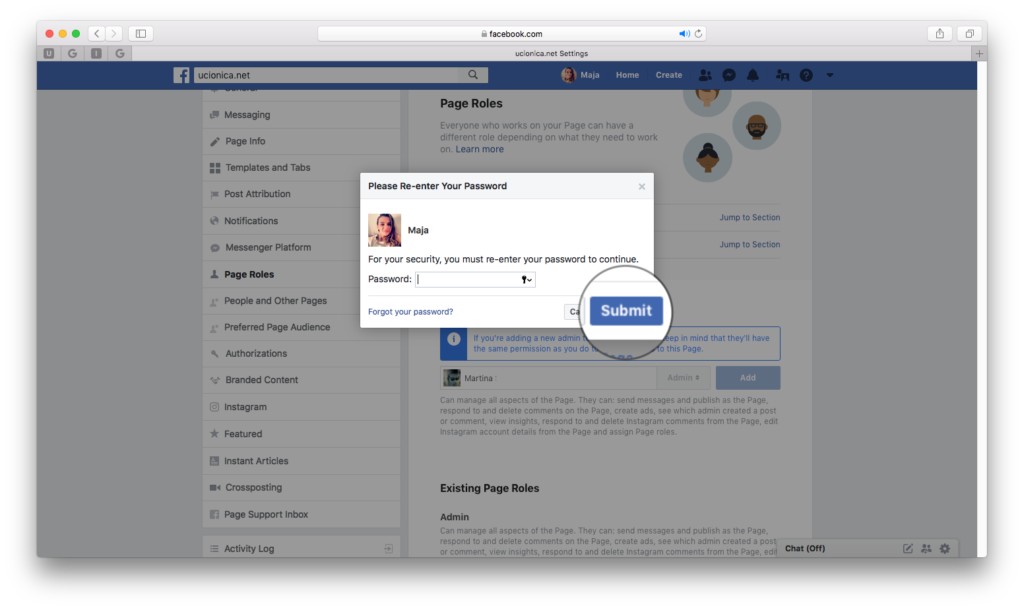Expand the account menu arrow
Image resolution: width=1024 pixels, height=610 pixels.
point(829,75)
